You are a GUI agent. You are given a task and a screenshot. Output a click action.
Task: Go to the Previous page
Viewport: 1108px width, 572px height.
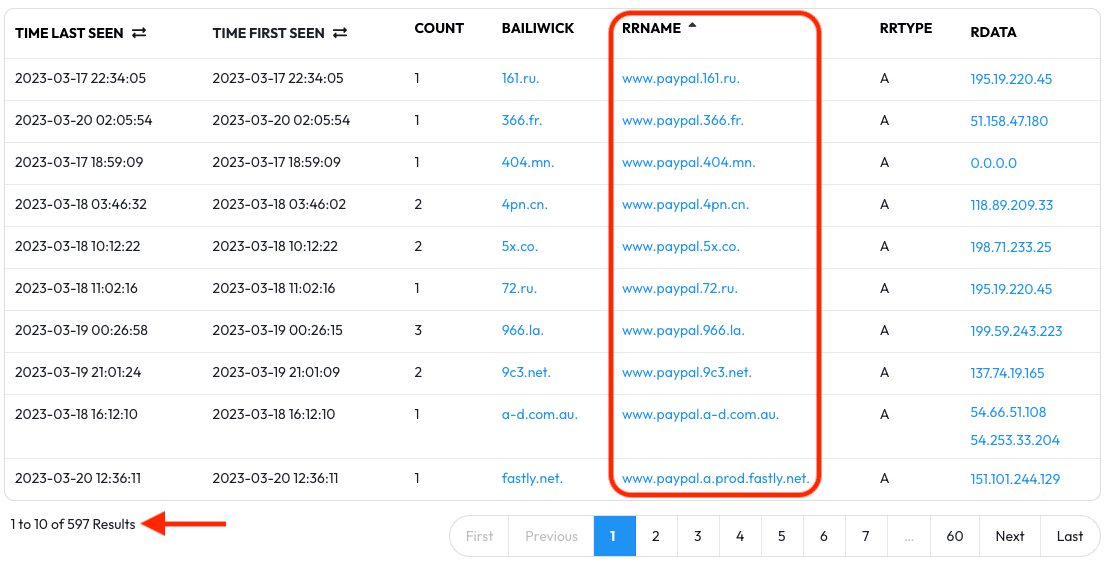(x=551, y=536)
